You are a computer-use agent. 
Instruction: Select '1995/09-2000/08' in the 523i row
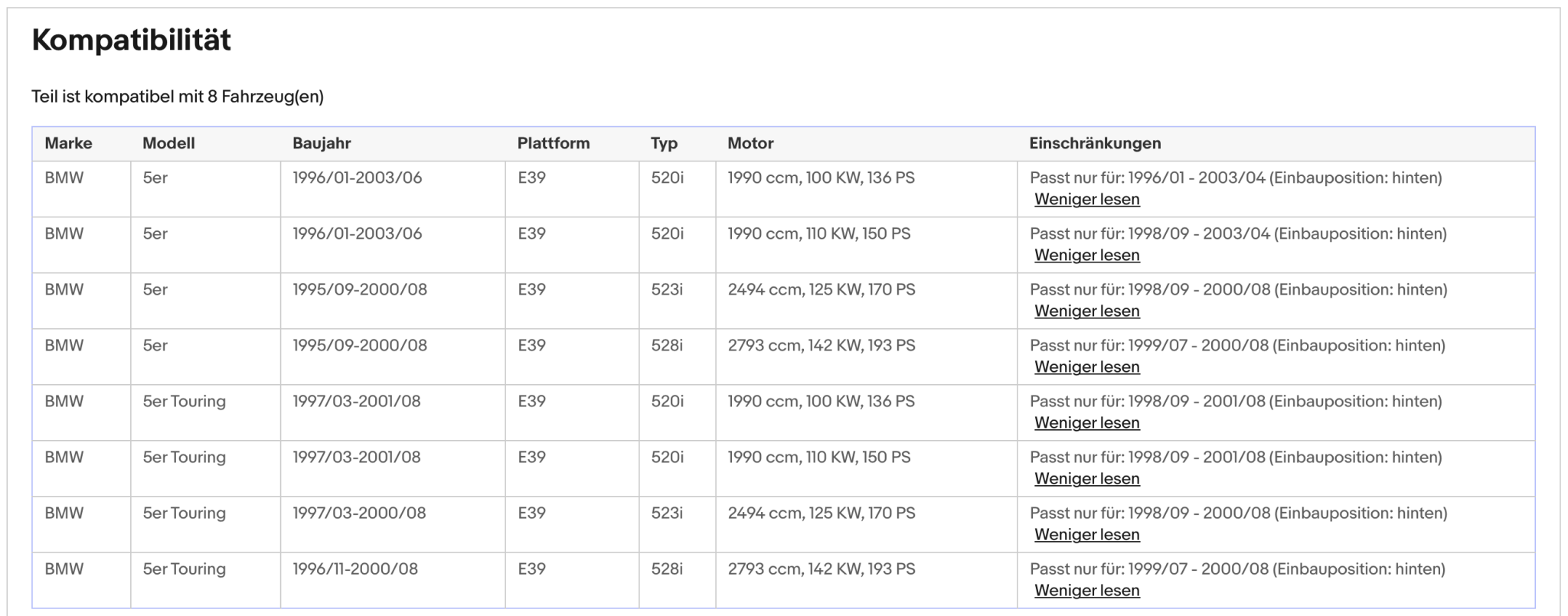point(360,289)
